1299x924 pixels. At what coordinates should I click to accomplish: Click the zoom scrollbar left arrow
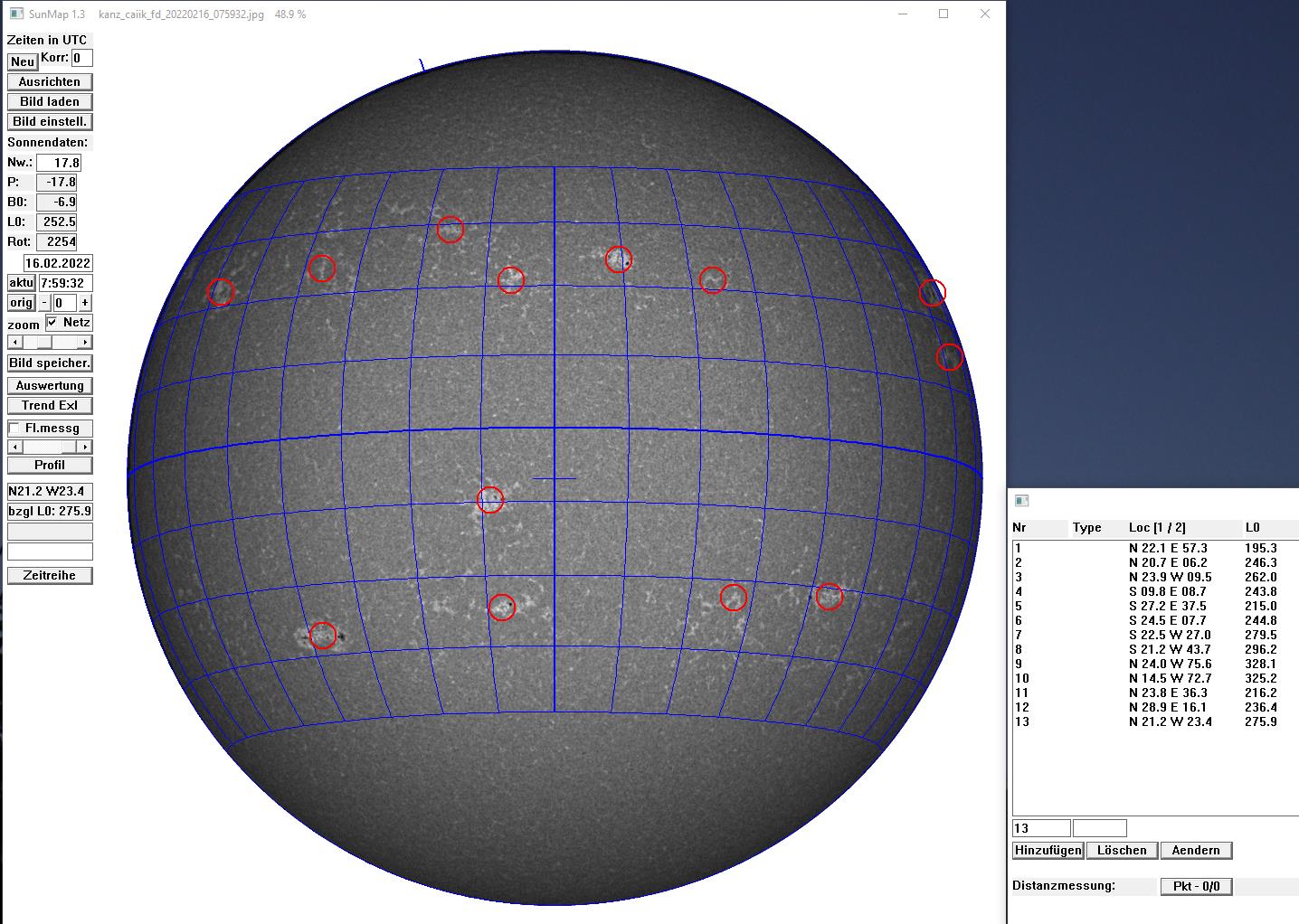pyautogui.click(x=14, y=343)
